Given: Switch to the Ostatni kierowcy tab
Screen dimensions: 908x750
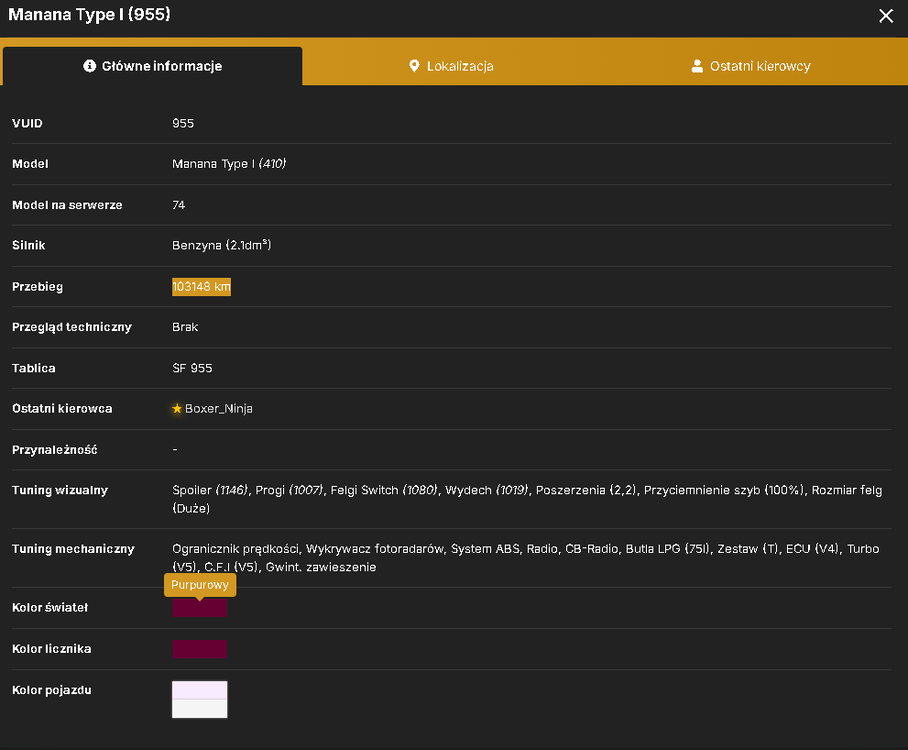Looking at the screenshot, I should pos(751,66).
